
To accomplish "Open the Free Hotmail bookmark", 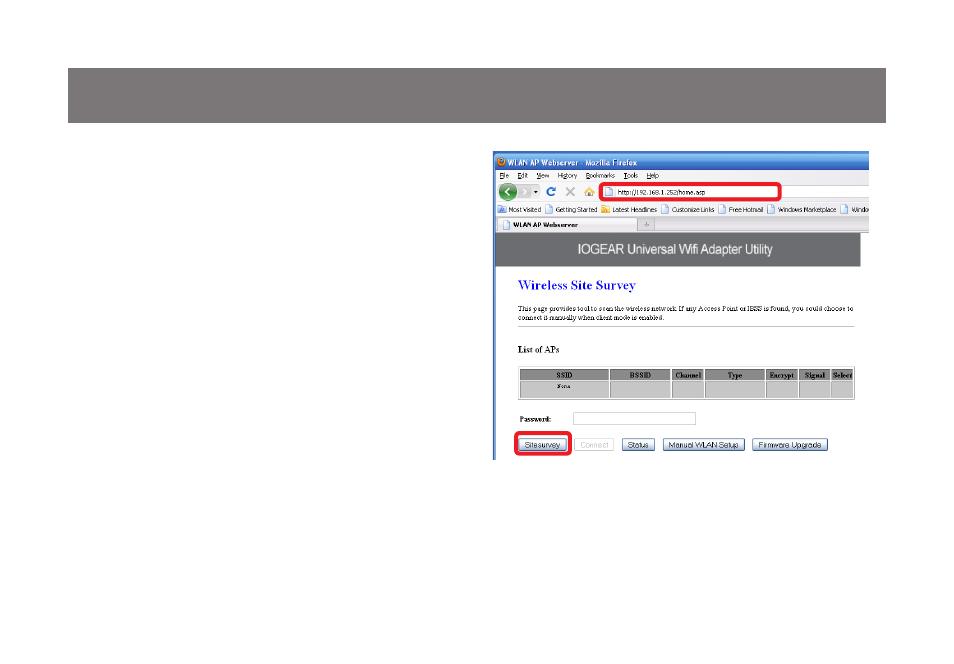I will coord(740,209).
